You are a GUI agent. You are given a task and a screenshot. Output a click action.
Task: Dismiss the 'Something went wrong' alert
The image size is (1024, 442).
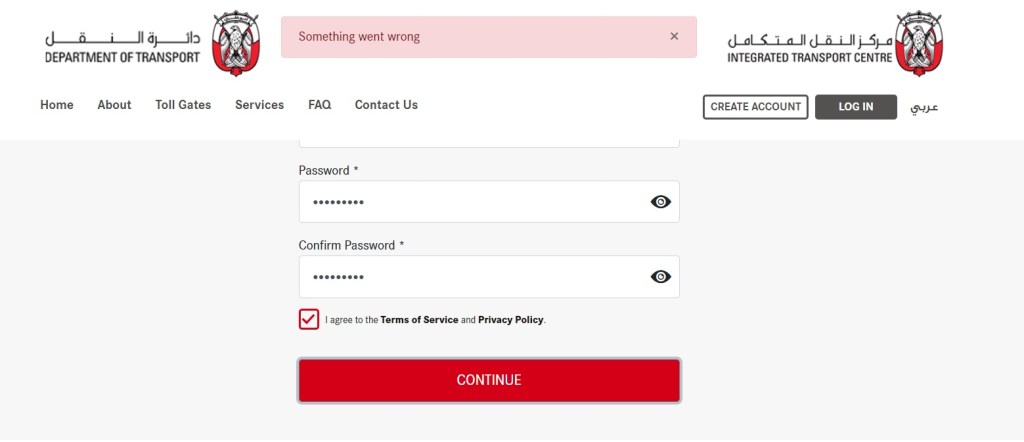[674, 36]
